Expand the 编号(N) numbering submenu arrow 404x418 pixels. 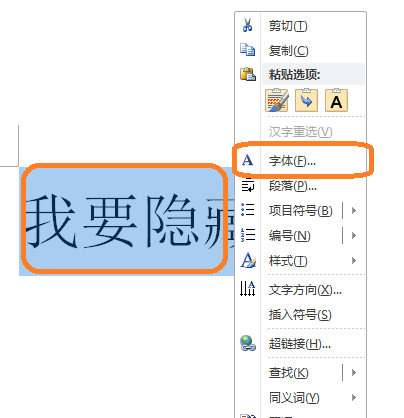click(x=354, y=235)
